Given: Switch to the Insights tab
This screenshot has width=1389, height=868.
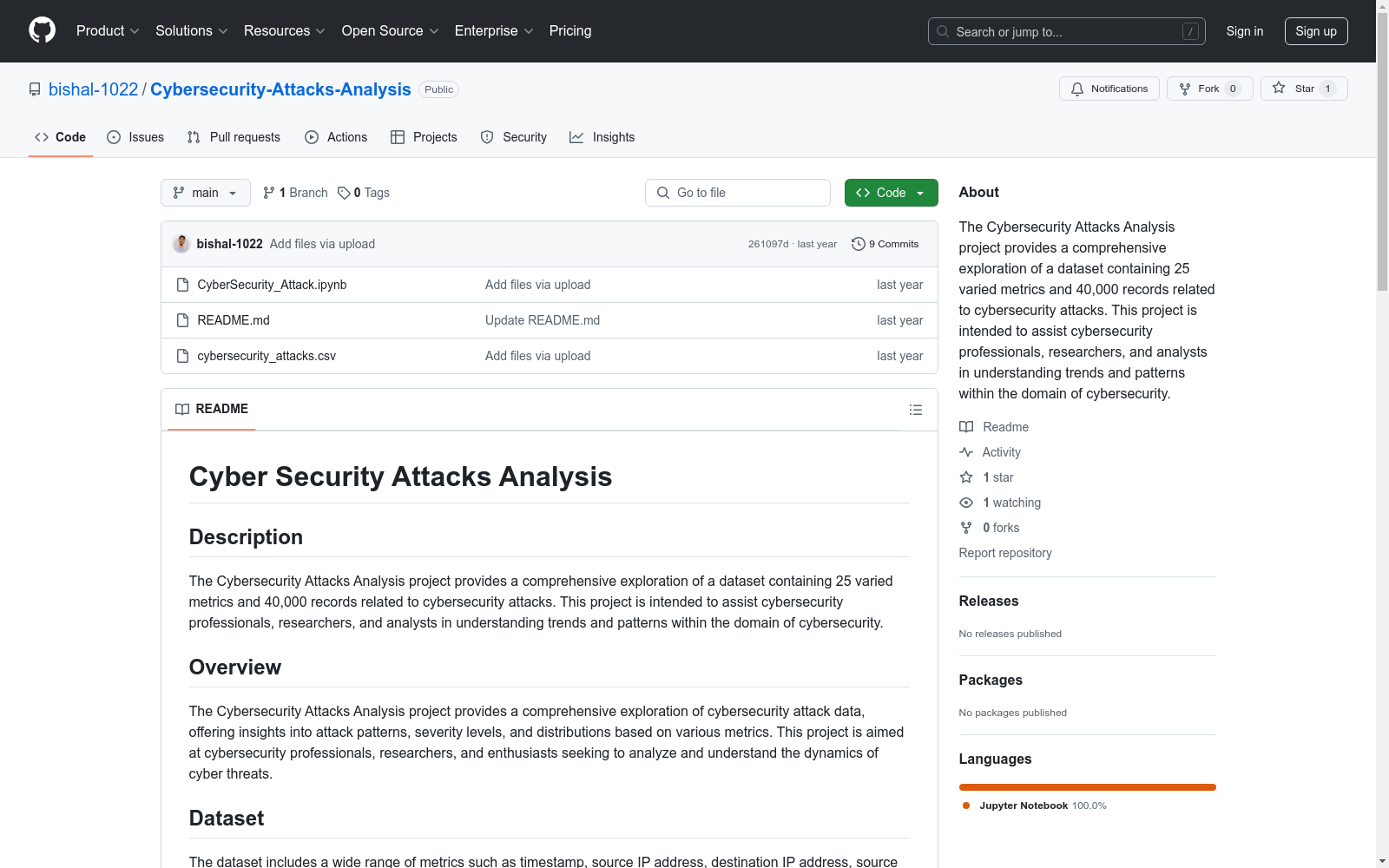Looking at the screenshot, I should click(602, 137).
